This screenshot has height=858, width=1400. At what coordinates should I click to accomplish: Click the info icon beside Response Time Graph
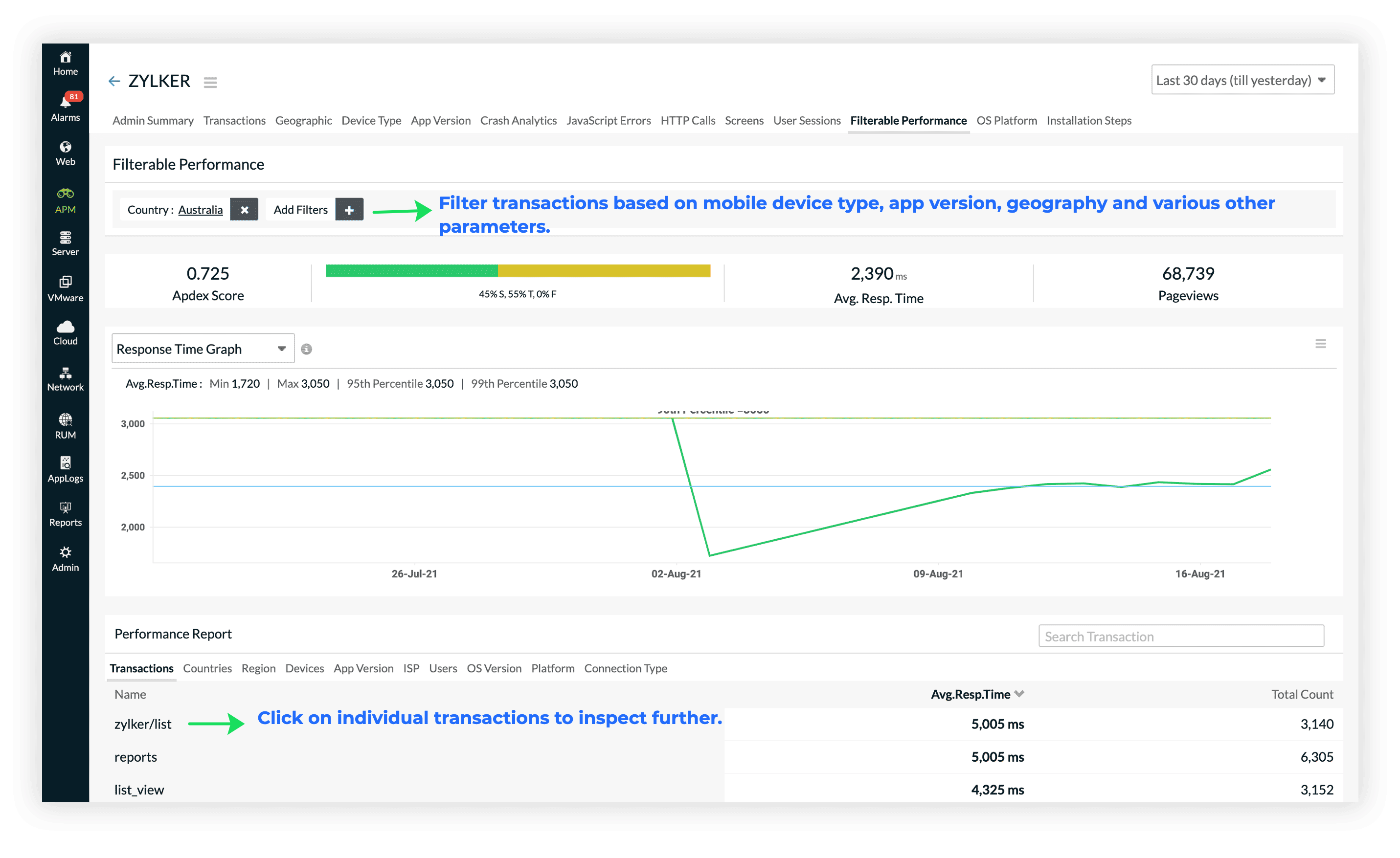pos(306,349)
